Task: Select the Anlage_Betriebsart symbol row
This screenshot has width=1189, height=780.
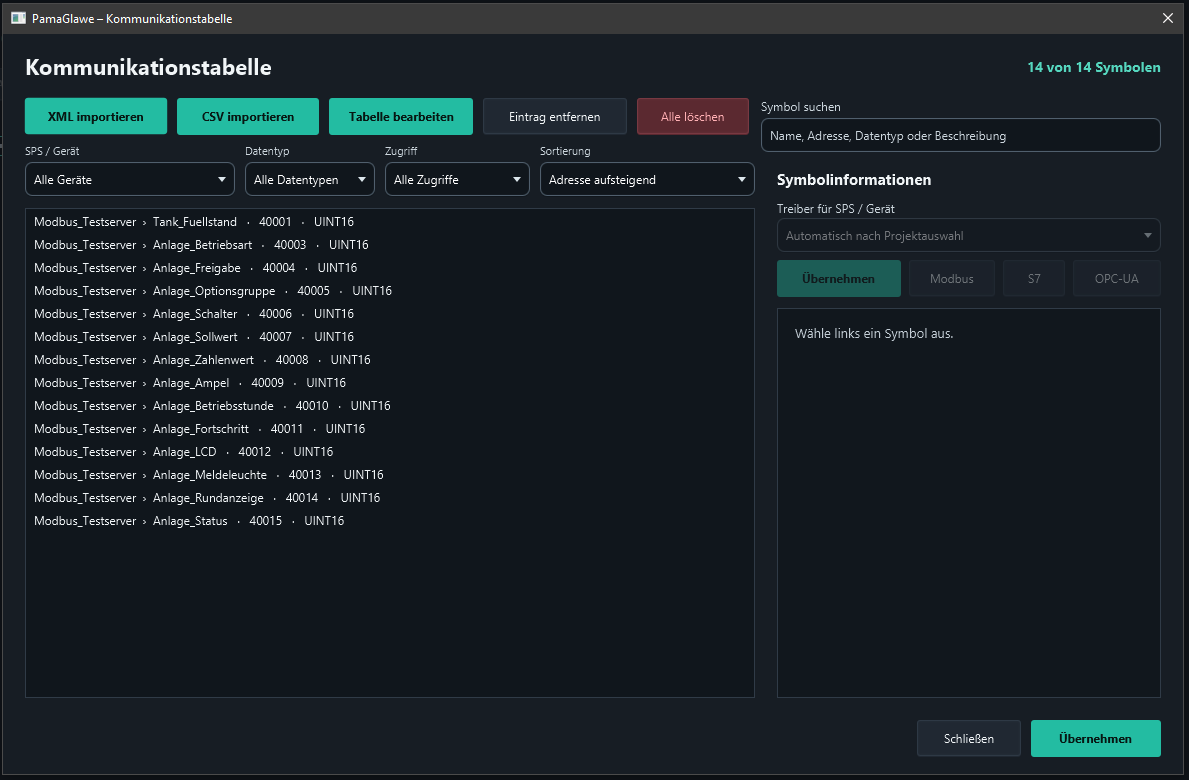Action: (x=390, y=245)
